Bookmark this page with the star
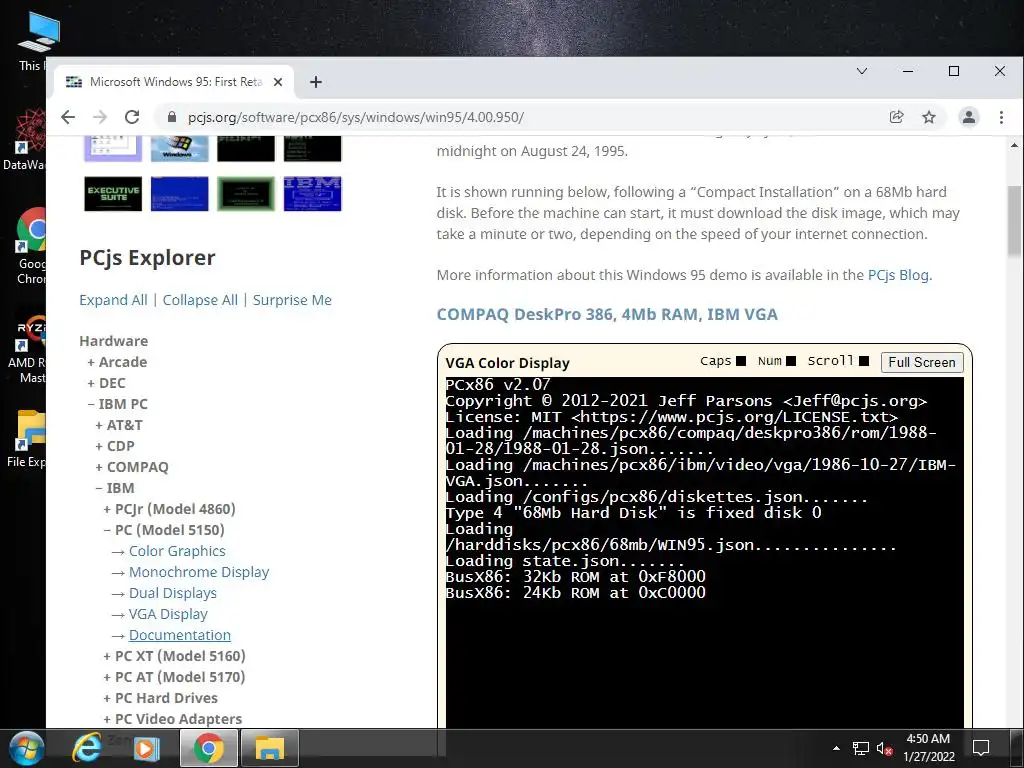The height and width of the screenshot is (768, 1024). click(x=929, y=117)
